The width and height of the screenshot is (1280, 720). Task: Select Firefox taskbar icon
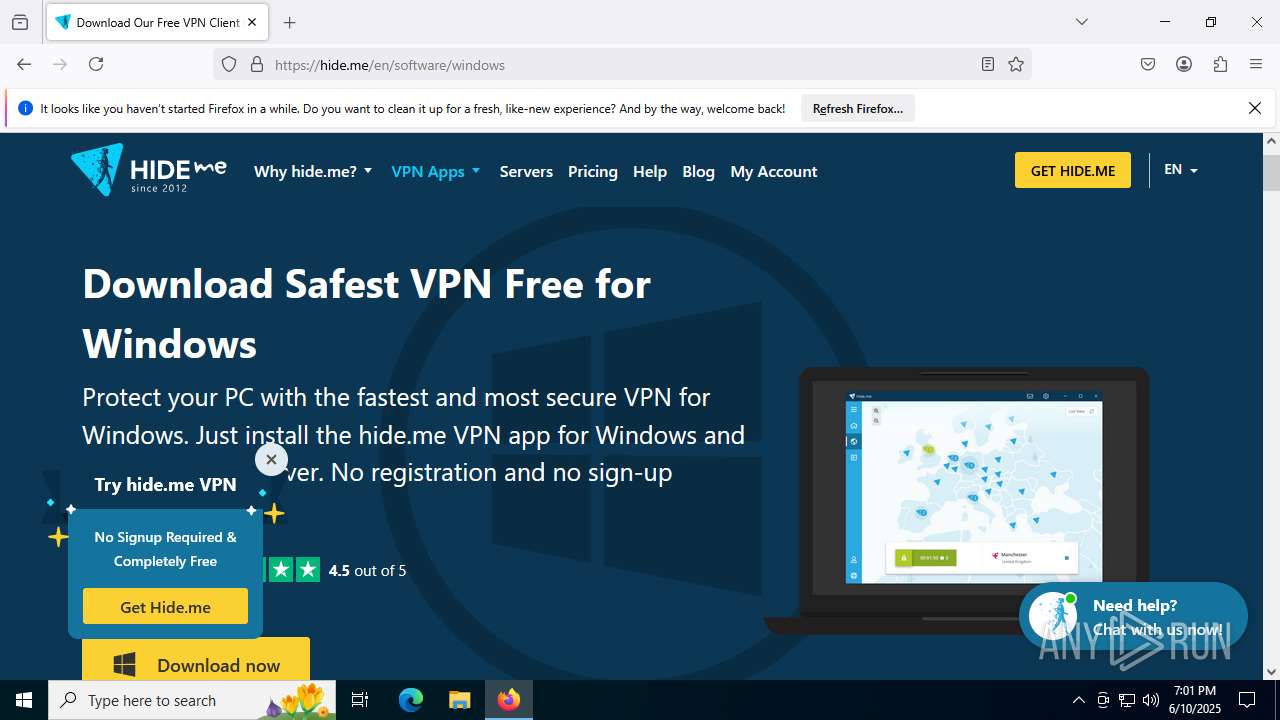pyautogui.click(x=509, y=700)
